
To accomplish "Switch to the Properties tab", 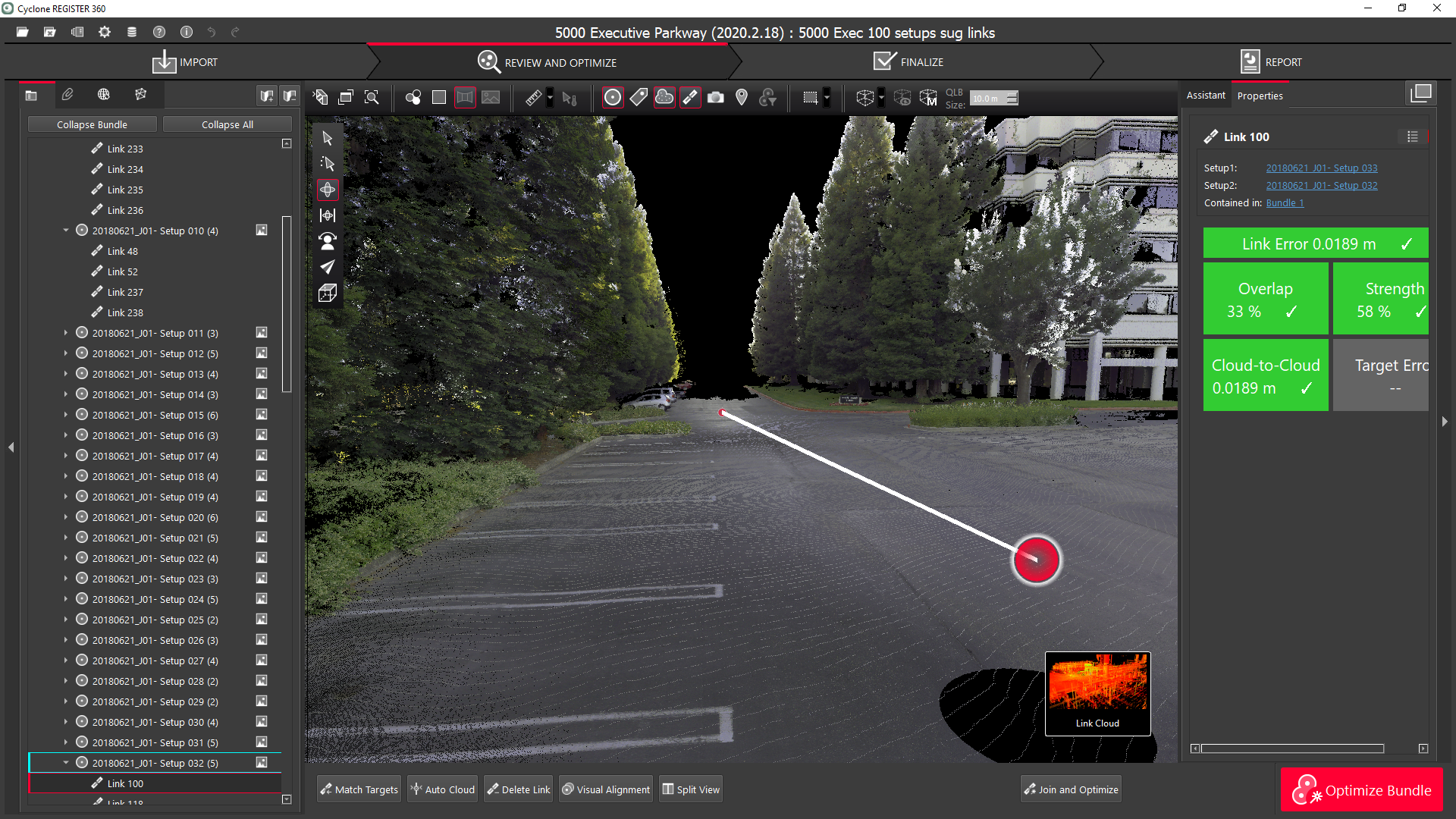I will pos(1260,96).
